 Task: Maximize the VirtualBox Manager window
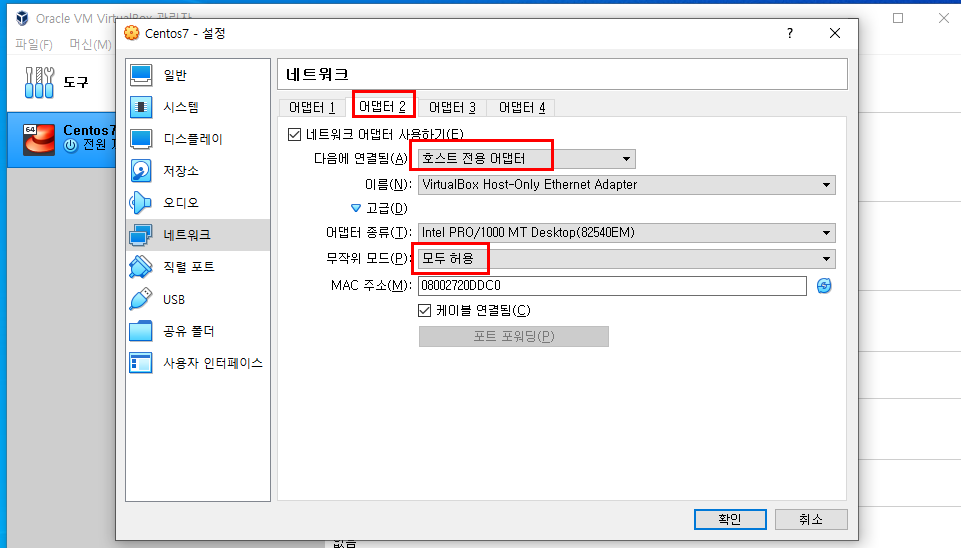[898, 18]
